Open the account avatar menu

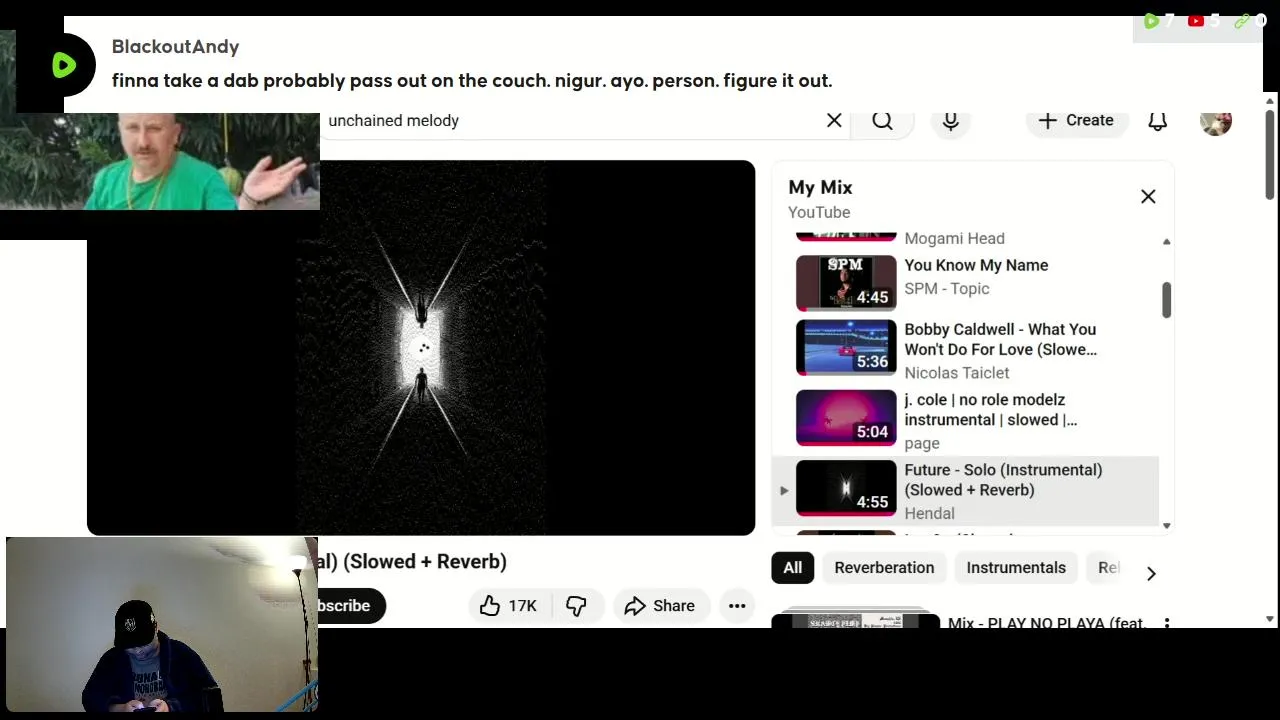[x=1216, y=121]
